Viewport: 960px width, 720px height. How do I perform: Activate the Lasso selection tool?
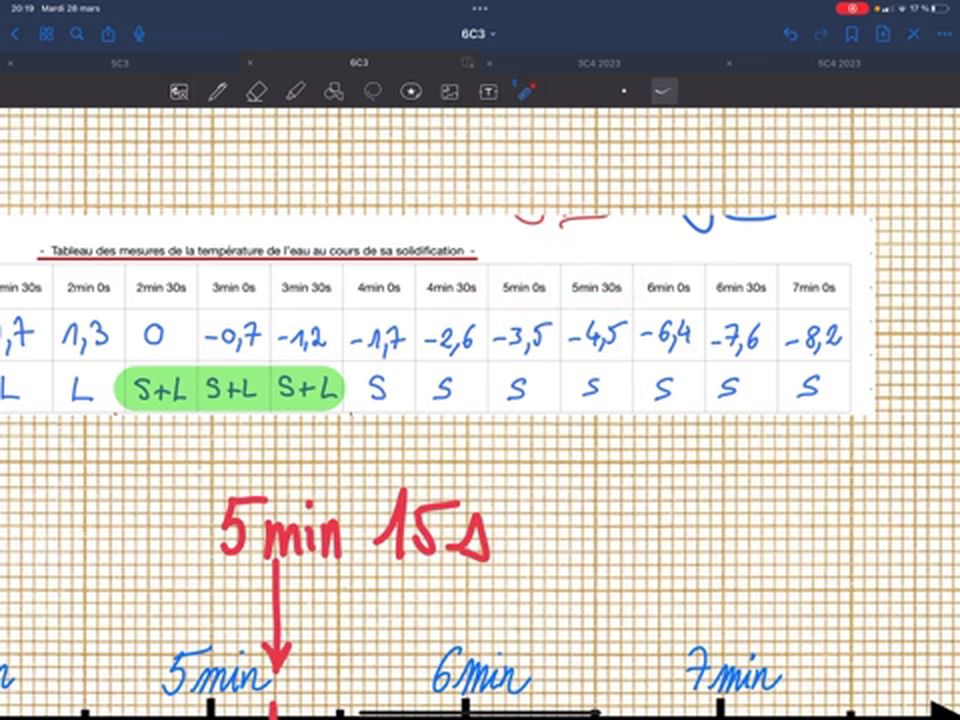(373, 92)
